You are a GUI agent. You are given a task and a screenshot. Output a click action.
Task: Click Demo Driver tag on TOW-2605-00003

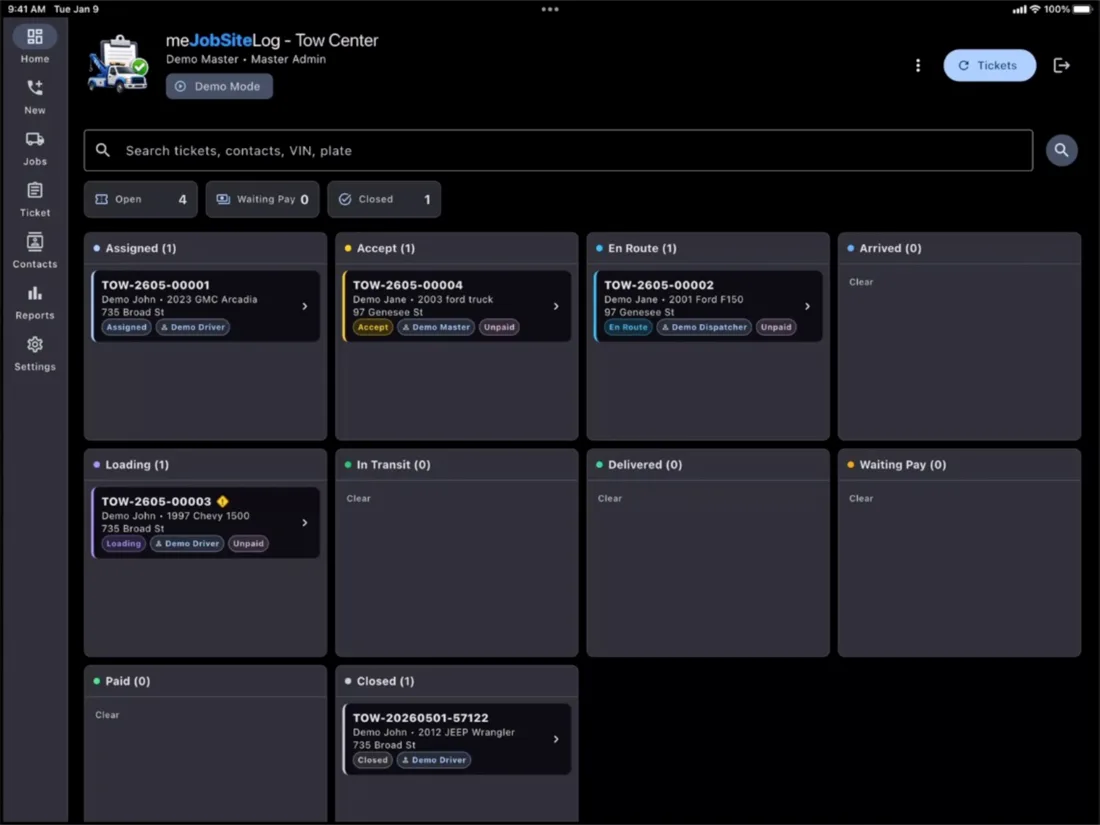187,544
